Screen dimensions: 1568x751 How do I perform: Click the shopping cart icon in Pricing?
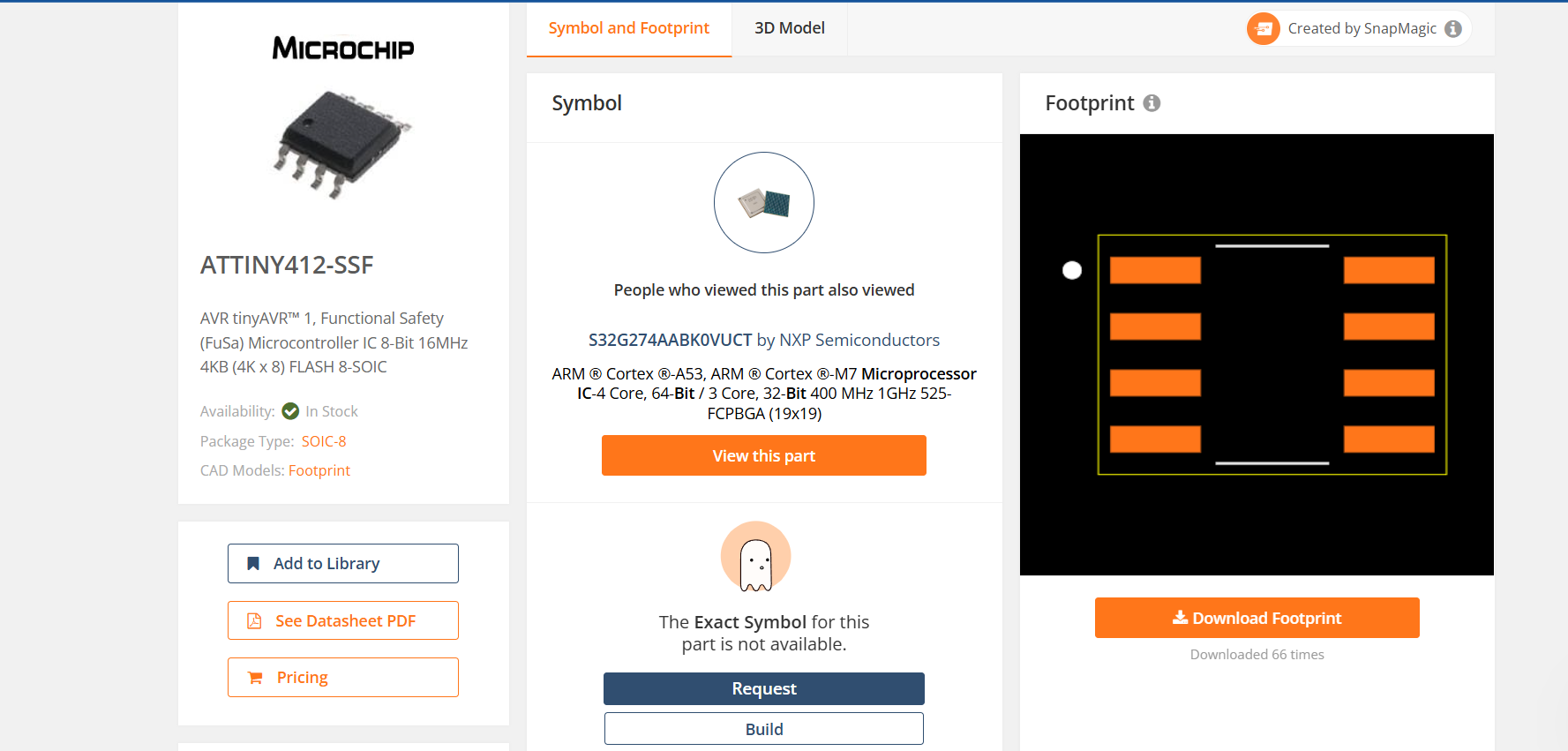255,678
